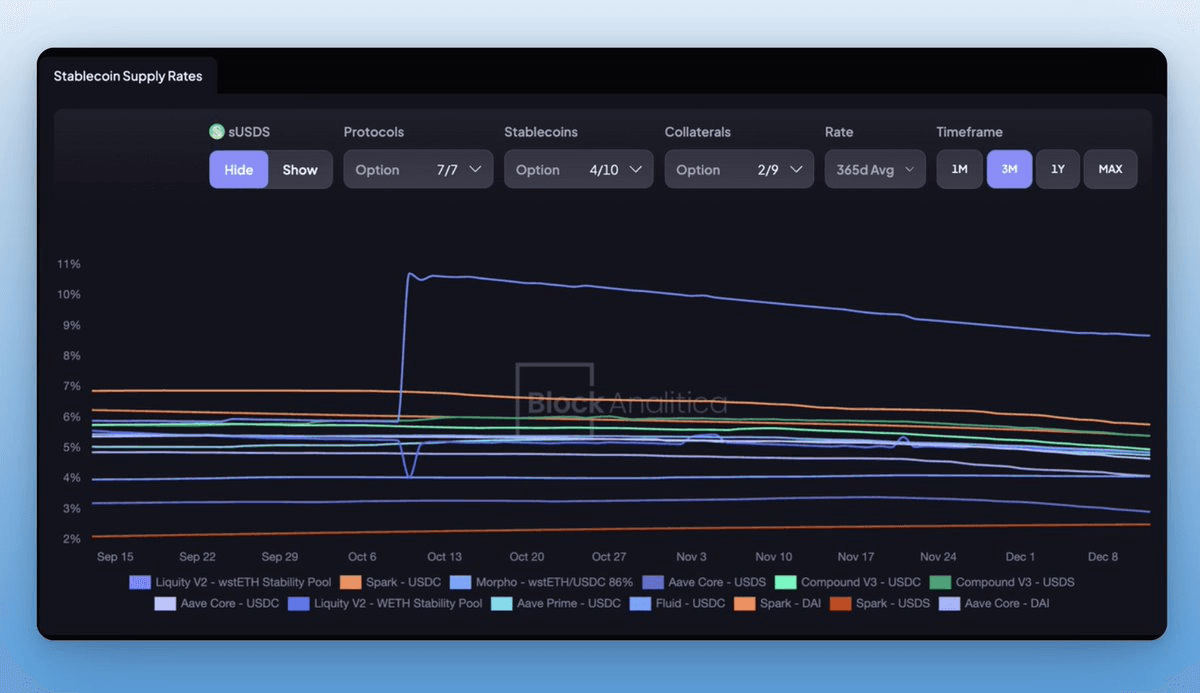
Task: Enable Show for sUSDS
Action: coord(300,169)
